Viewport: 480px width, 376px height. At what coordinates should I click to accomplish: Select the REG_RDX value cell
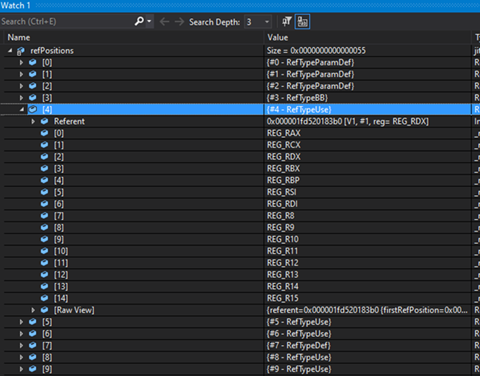pyautogui.click(x=284, y=157)
